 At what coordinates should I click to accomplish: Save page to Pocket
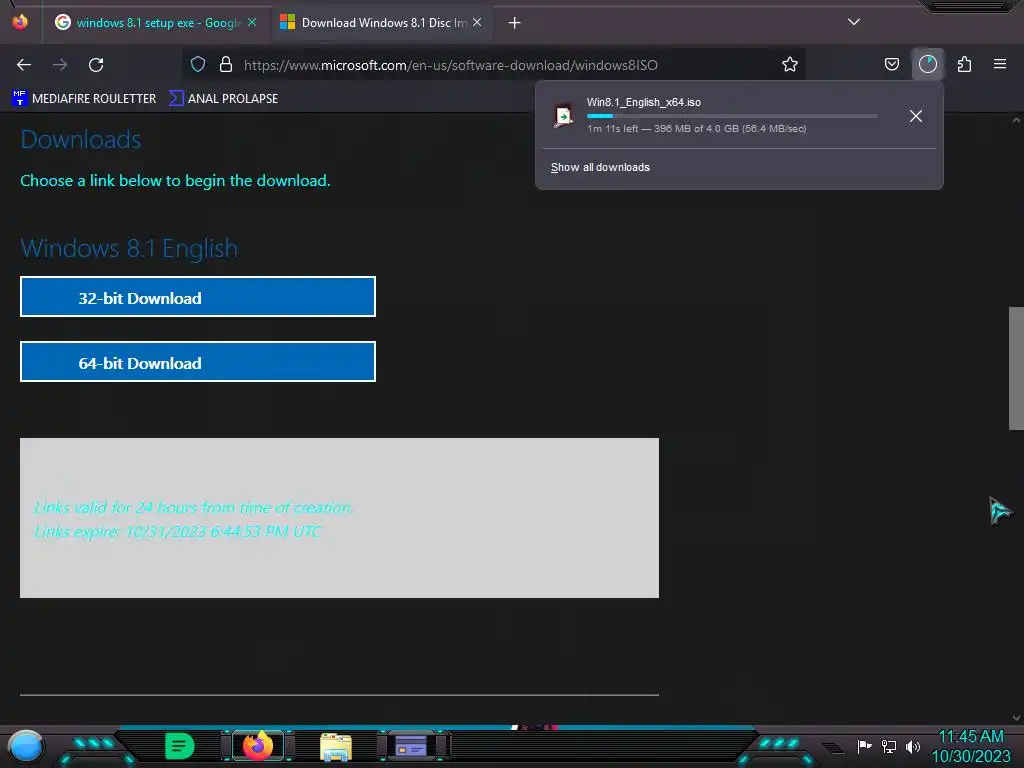pos(891,64)
